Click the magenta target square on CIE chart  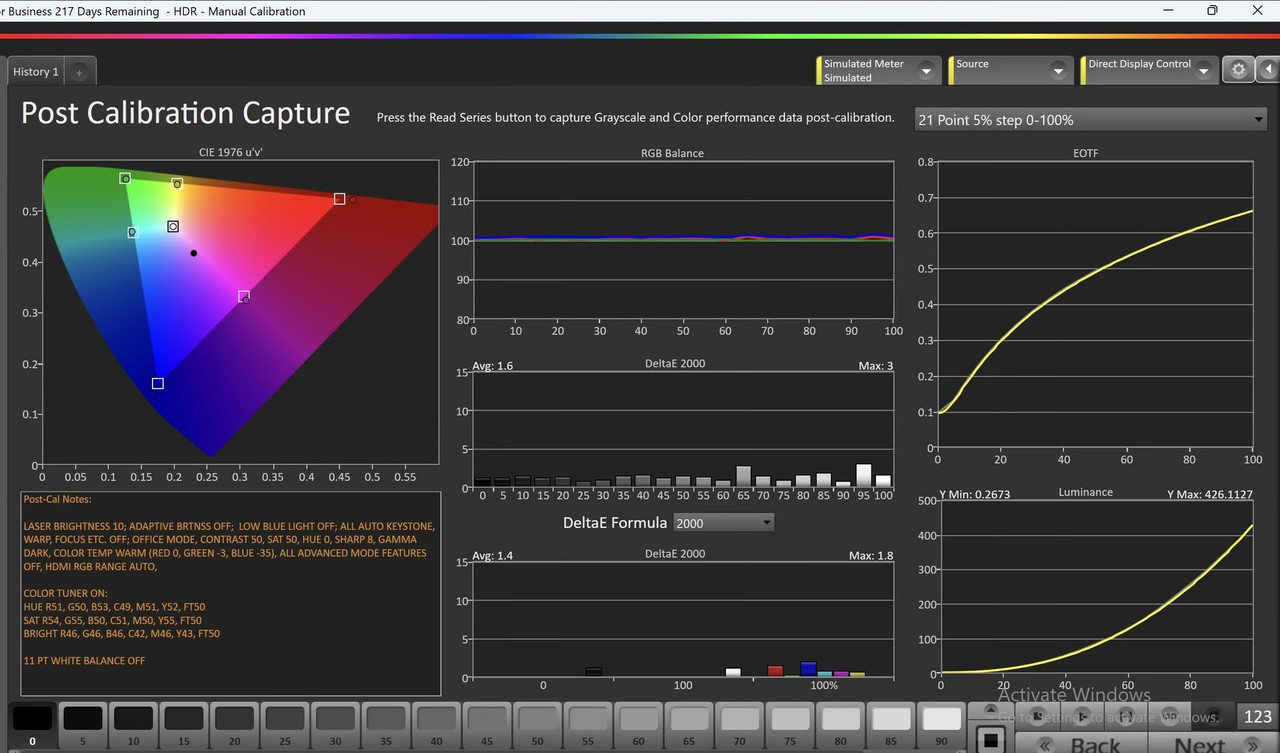(244, 296)
